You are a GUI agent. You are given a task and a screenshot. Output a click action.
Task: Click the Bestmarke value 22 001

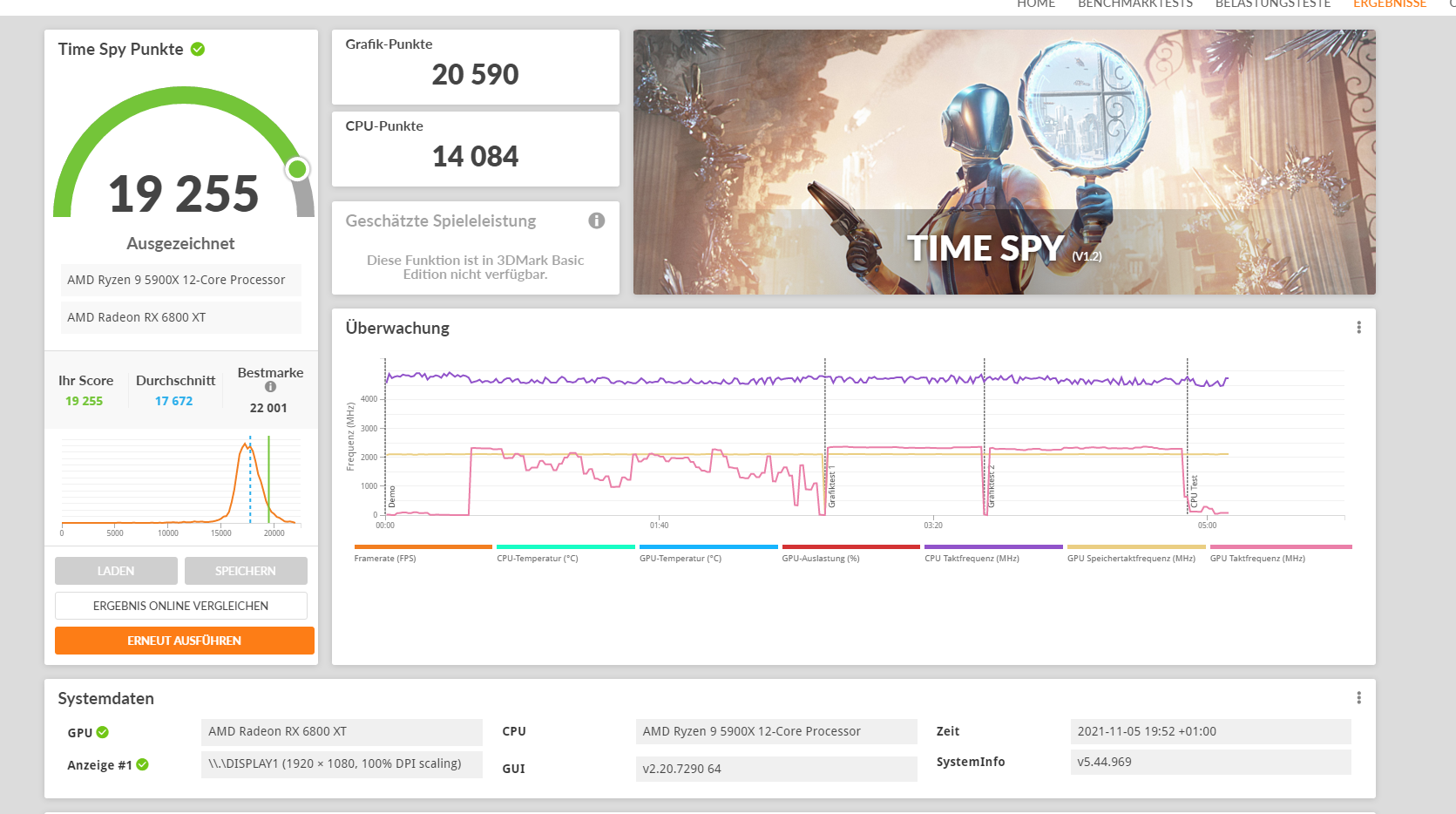(268, 408)
